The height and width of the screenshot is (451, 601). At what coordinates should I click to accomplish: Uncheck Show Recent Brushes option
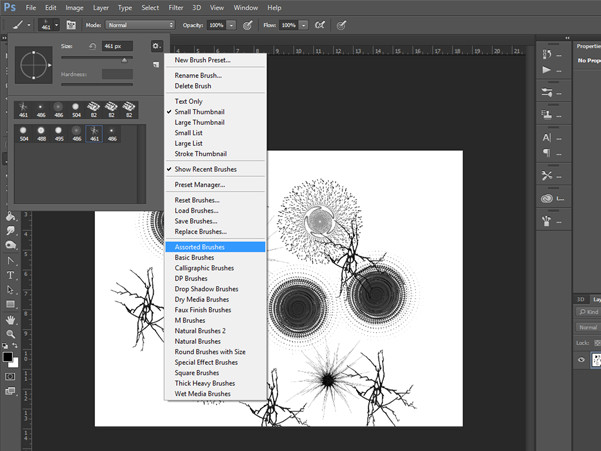pyautogui.click(x=205, y=169)
